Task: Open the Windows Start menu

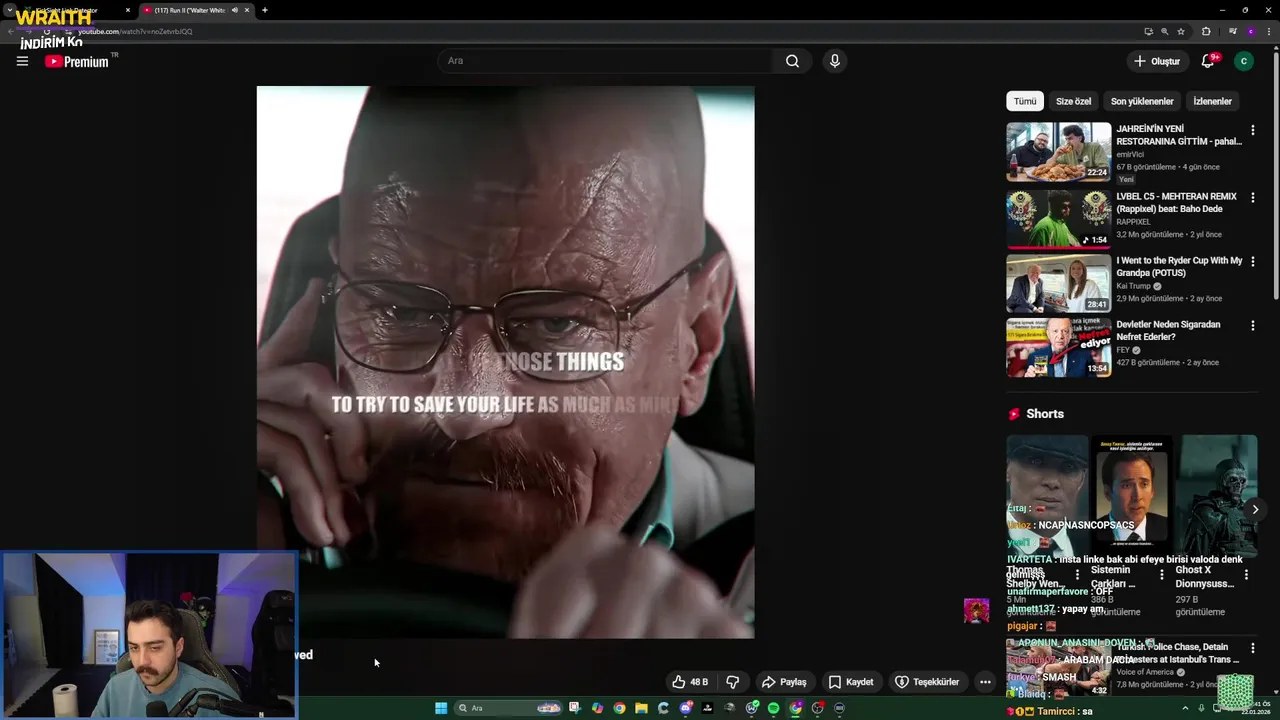Action: 441,708
